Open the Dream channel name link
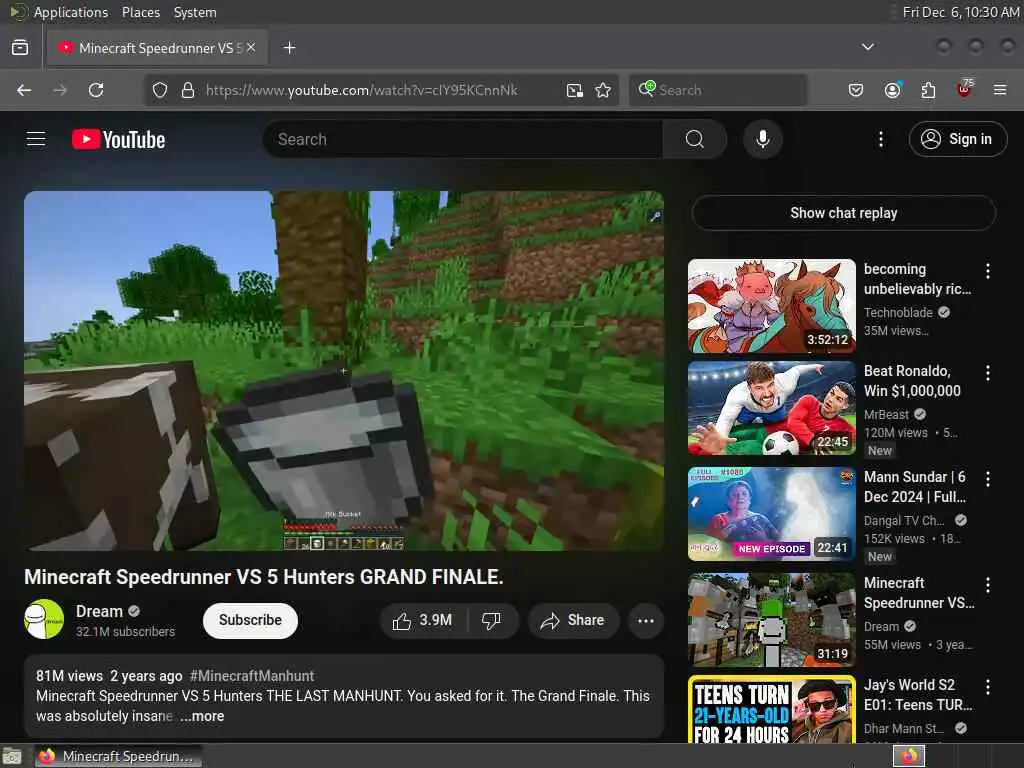Screen dimensions: 1024x768 [x=99, y=611]
